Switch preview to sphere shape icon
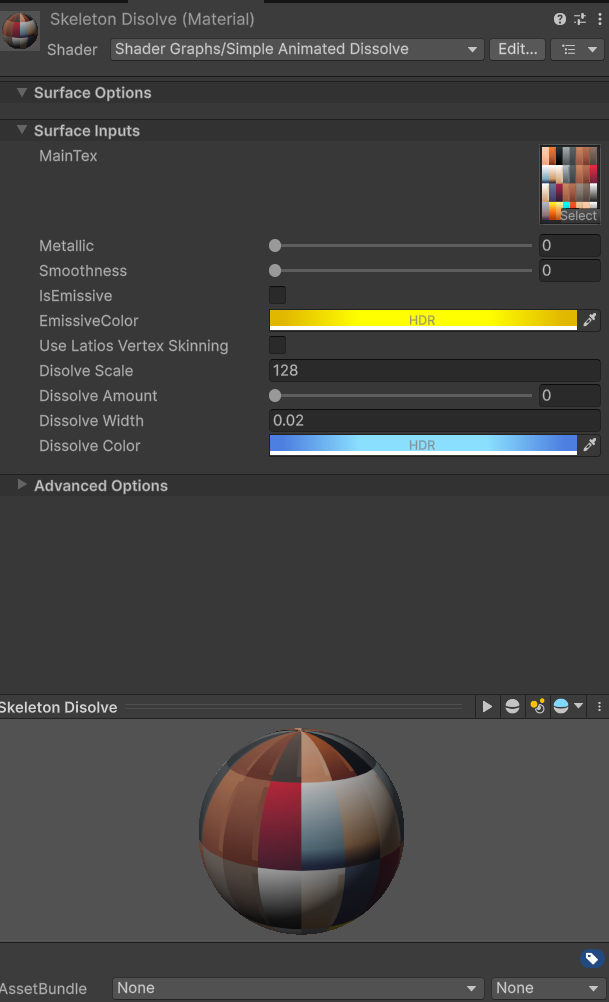This screenshot has width=609, height=1002. pos(512,706)
